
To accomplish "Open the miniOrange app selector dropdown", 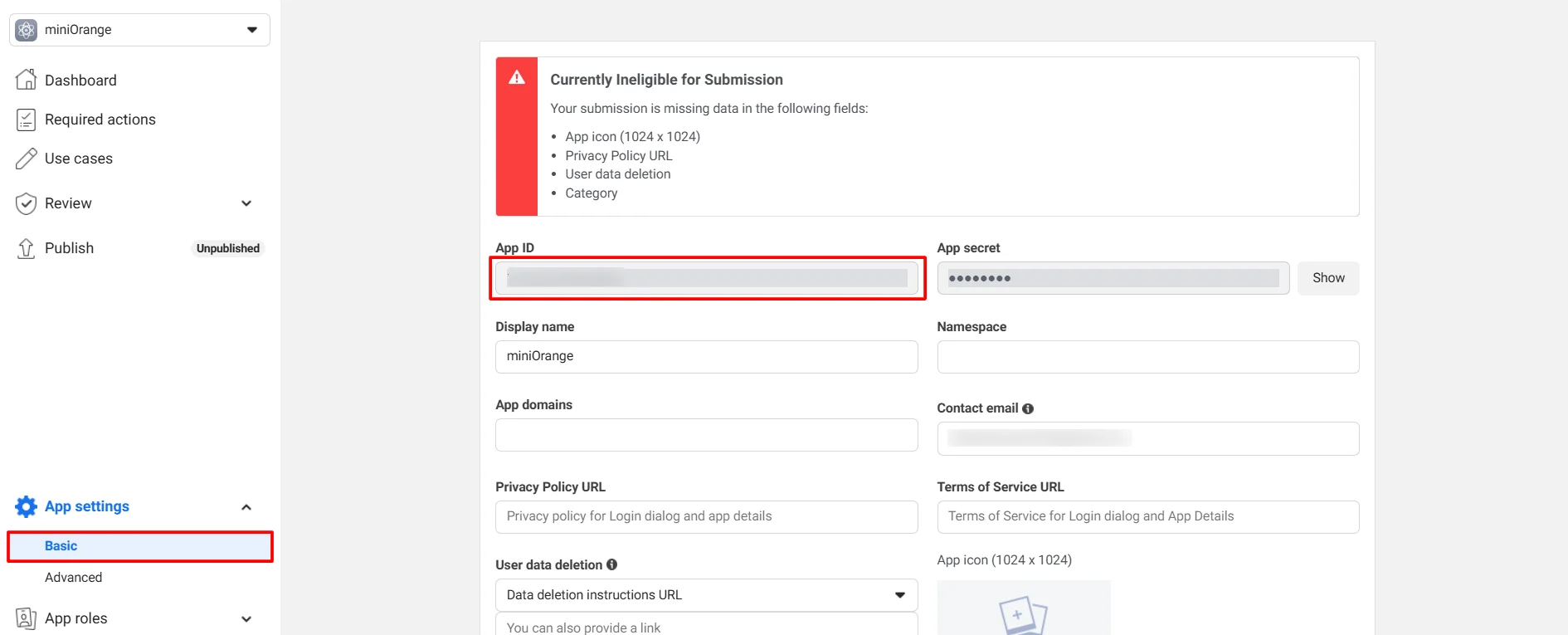I will [139, 30].
